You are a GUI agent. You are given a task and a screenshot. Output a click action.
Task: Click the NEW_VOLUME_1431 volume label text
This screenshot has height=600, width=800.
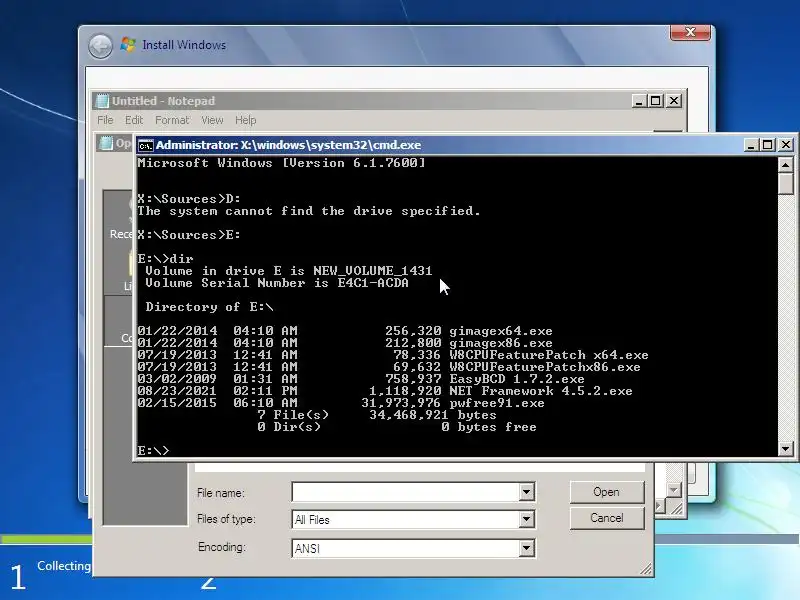click(x=372, y=271)
